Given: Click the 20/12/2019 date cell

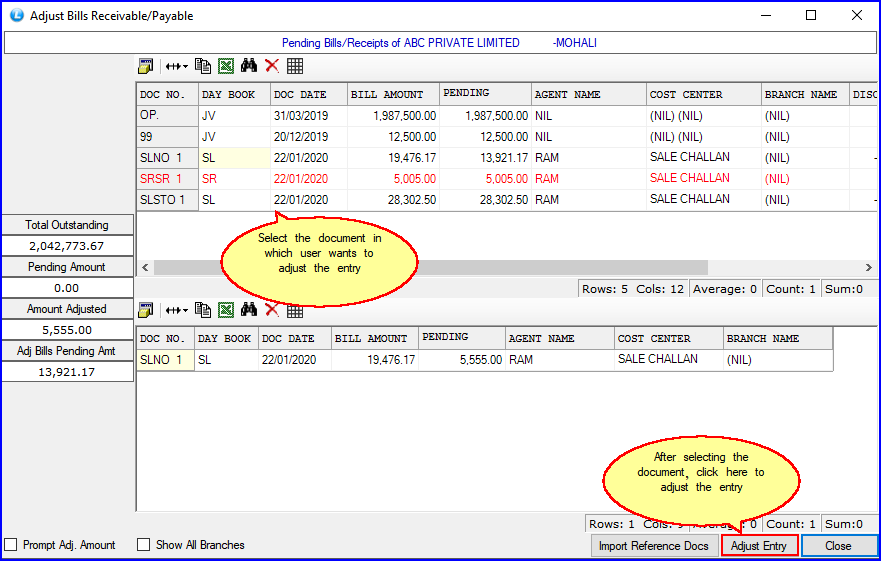Looking at the screenshot, I should click(x=309, y=137).
